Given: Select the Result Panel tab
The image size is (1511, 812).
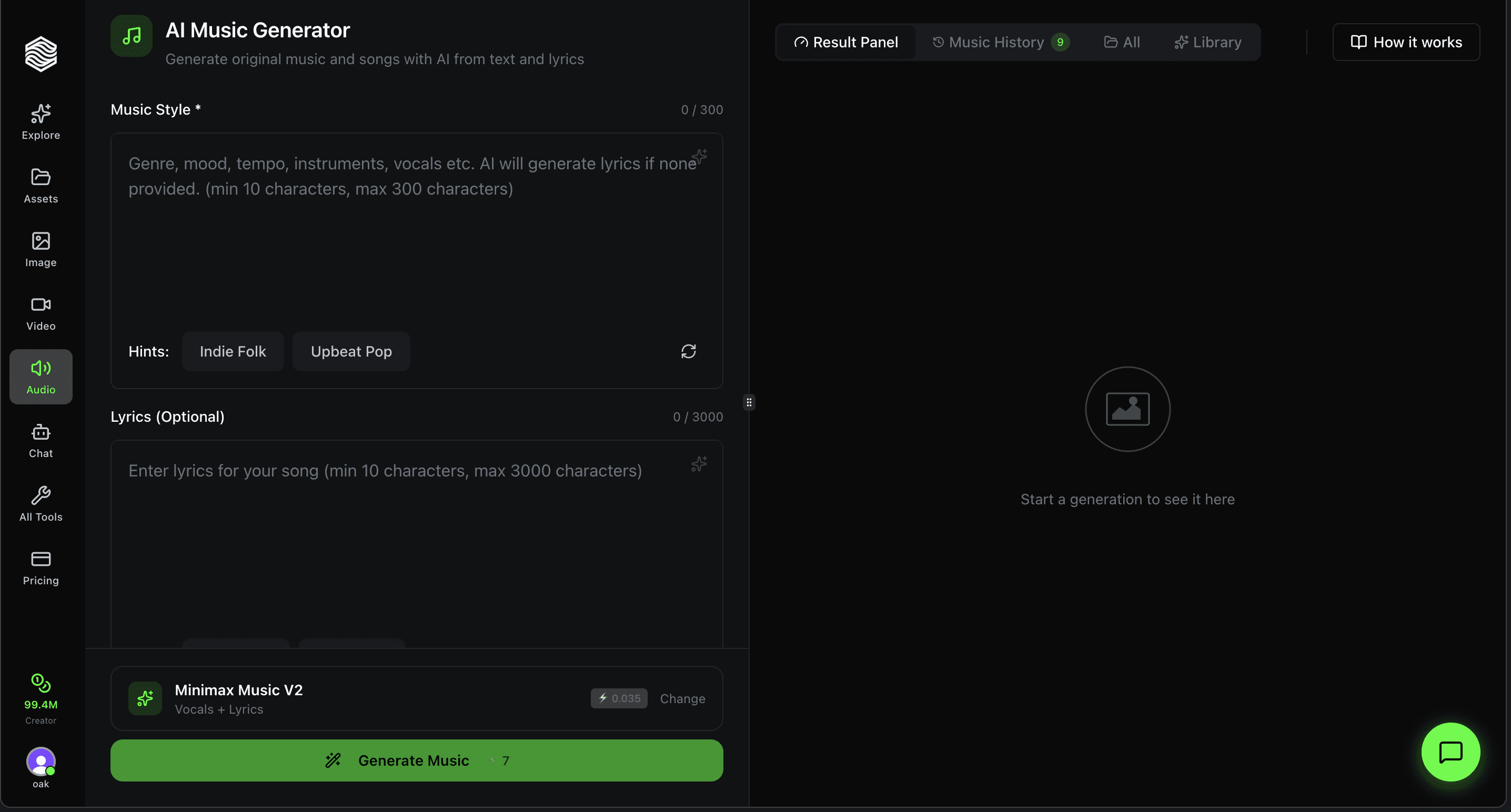Looking at the screenshot, I should [847, 42].
